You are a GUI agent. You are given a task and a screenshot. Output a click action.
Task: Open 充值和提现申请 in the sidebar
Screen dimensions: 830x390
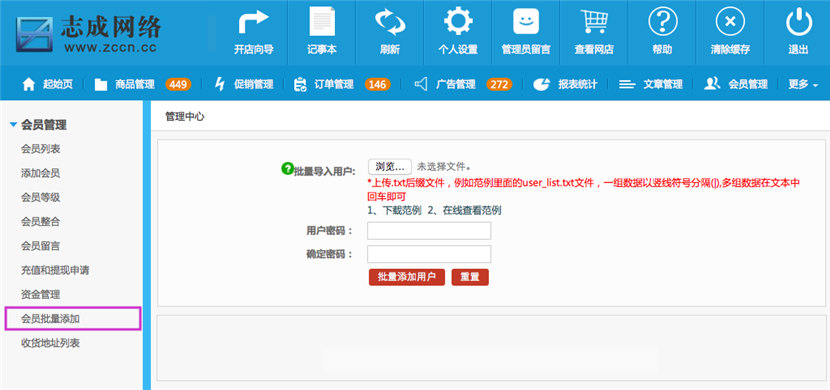click(x=55, y=270)
